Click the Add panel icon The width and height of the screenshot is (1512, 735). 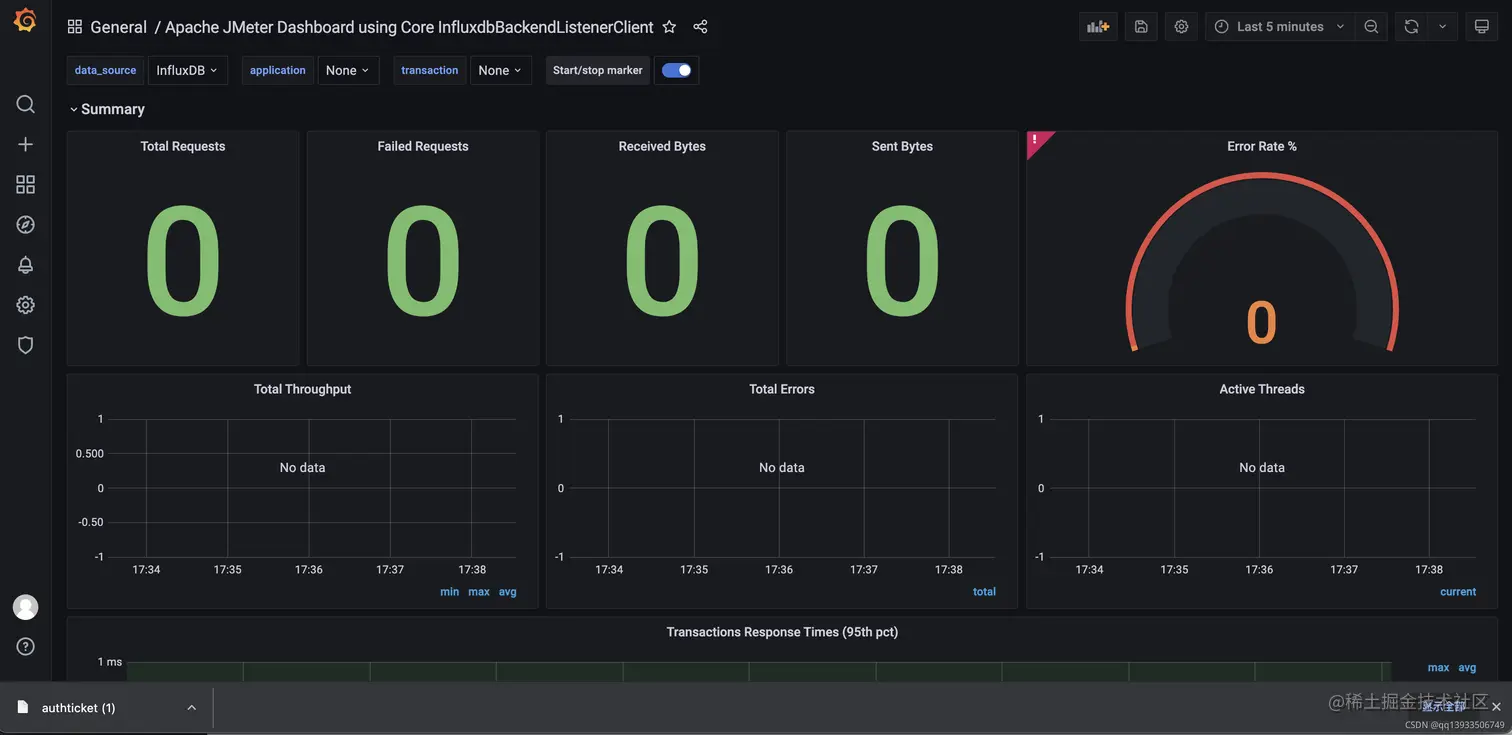click(1098, 27)
